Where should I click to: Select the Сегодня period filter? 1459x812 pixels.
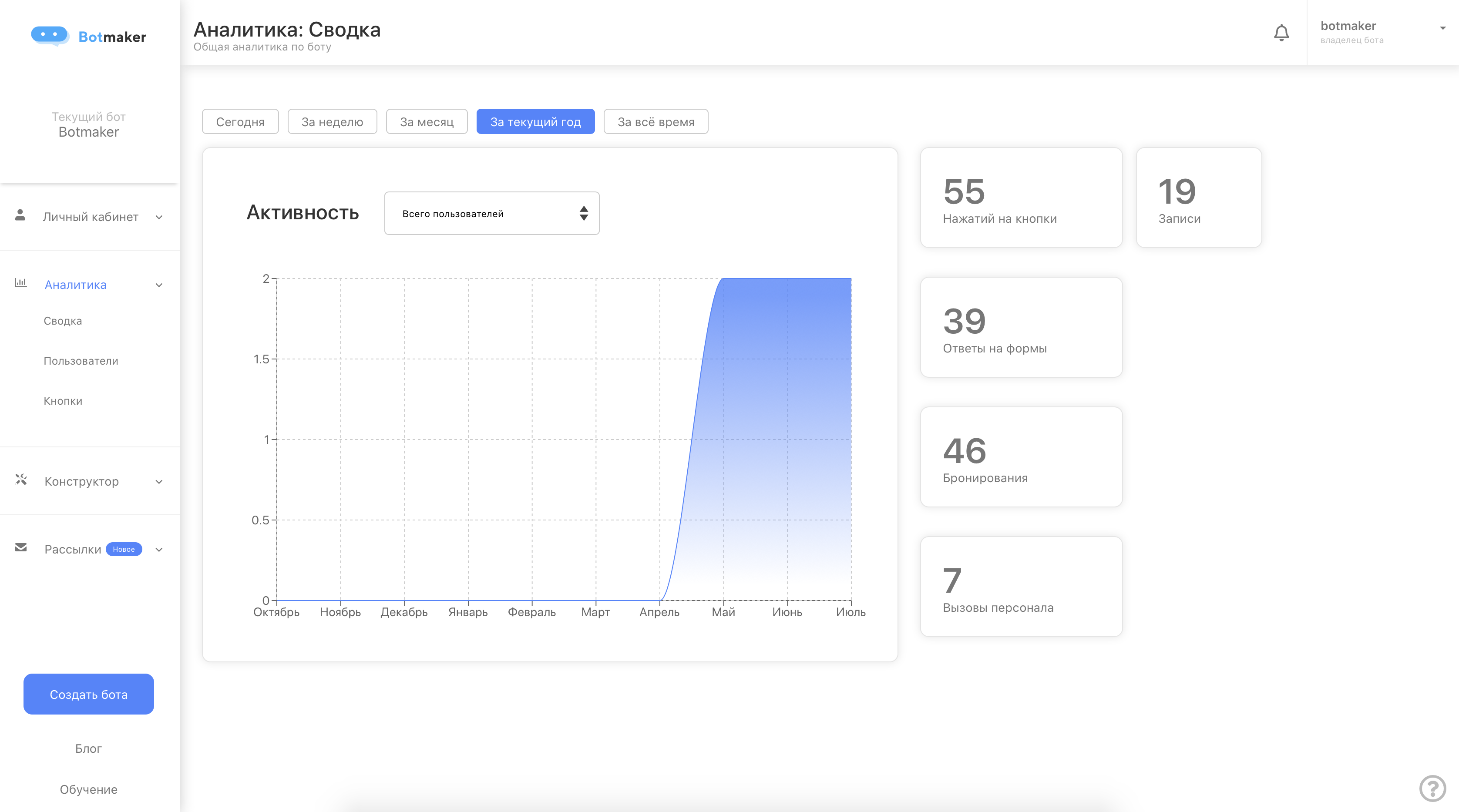(240, 122)
